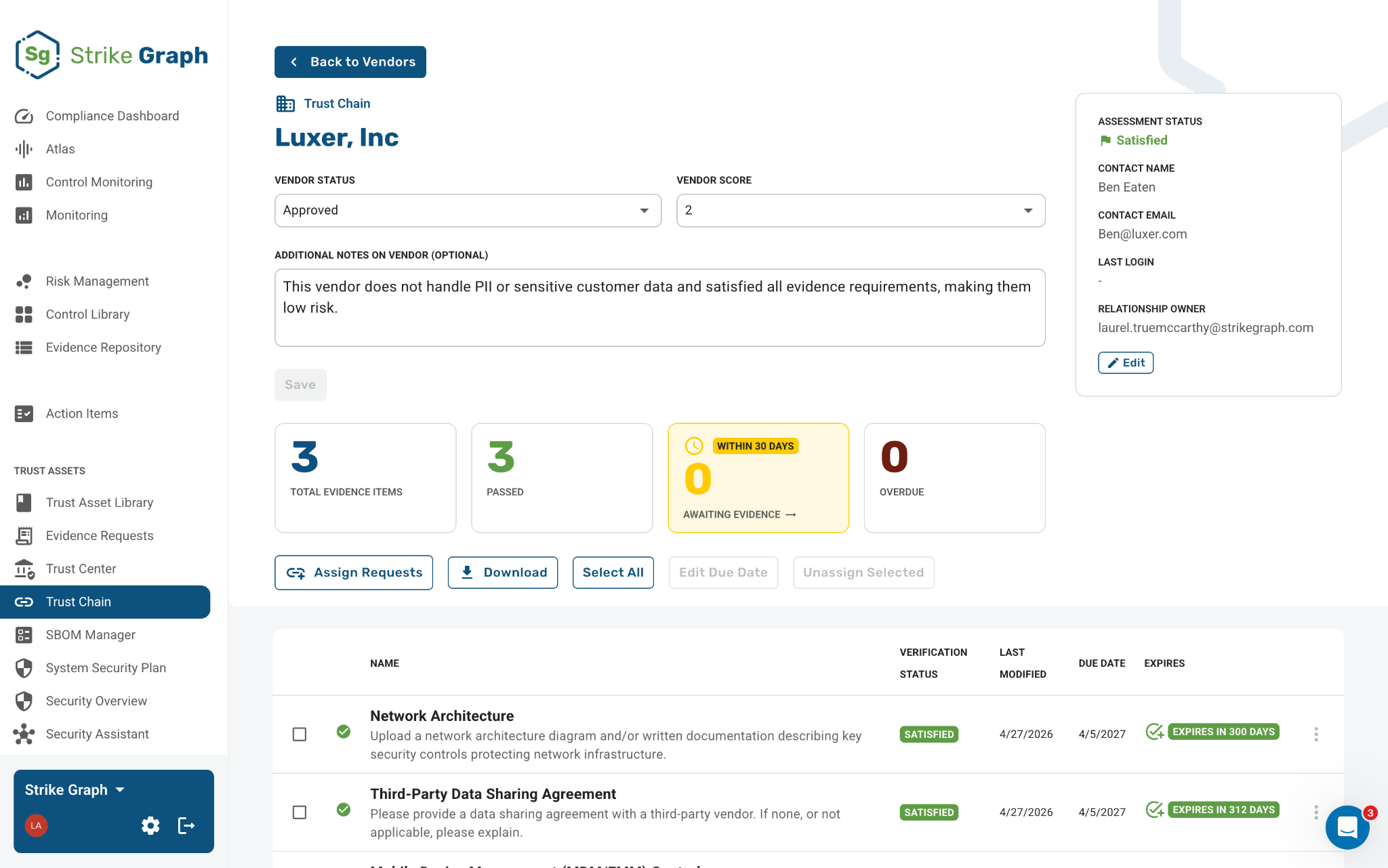Screen dimensions: 1388x868
Task: Open the Network Architecture evidence item
Action: (x=442, y=716)
